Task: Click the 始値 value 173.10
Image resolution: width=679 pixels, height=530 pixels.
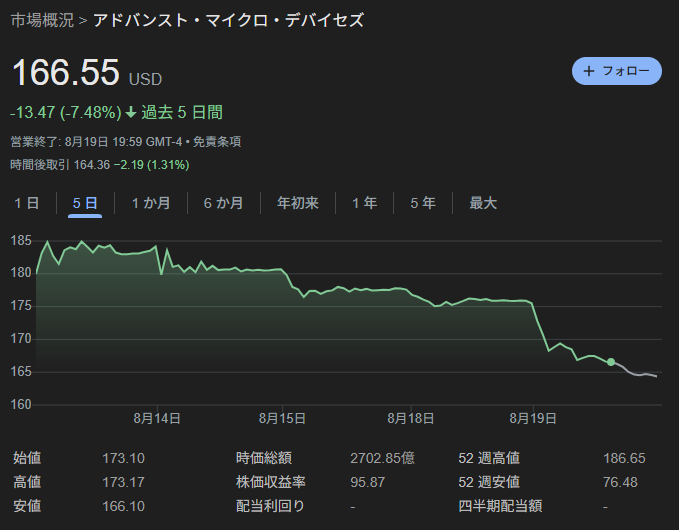Action: (x=123, y=458)
